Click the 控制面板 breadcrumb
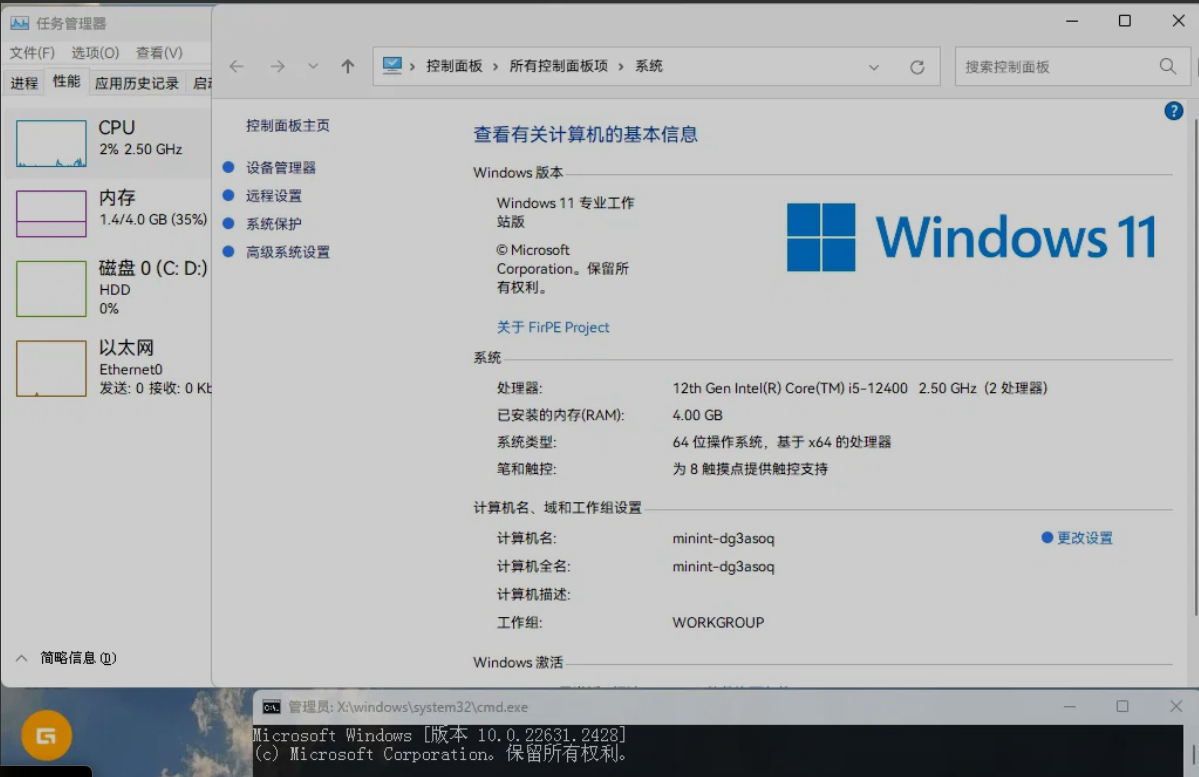1199x777 pixels. pyautogui.click(x=454, y=67)
